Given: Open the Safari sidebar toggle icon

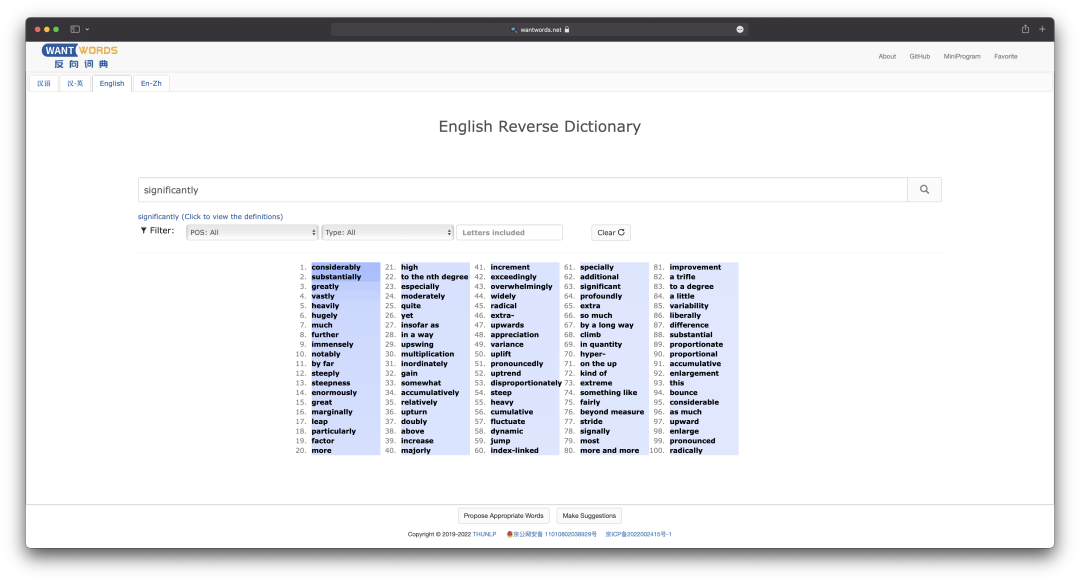Looking at the screenshot, I should (75, 29).
